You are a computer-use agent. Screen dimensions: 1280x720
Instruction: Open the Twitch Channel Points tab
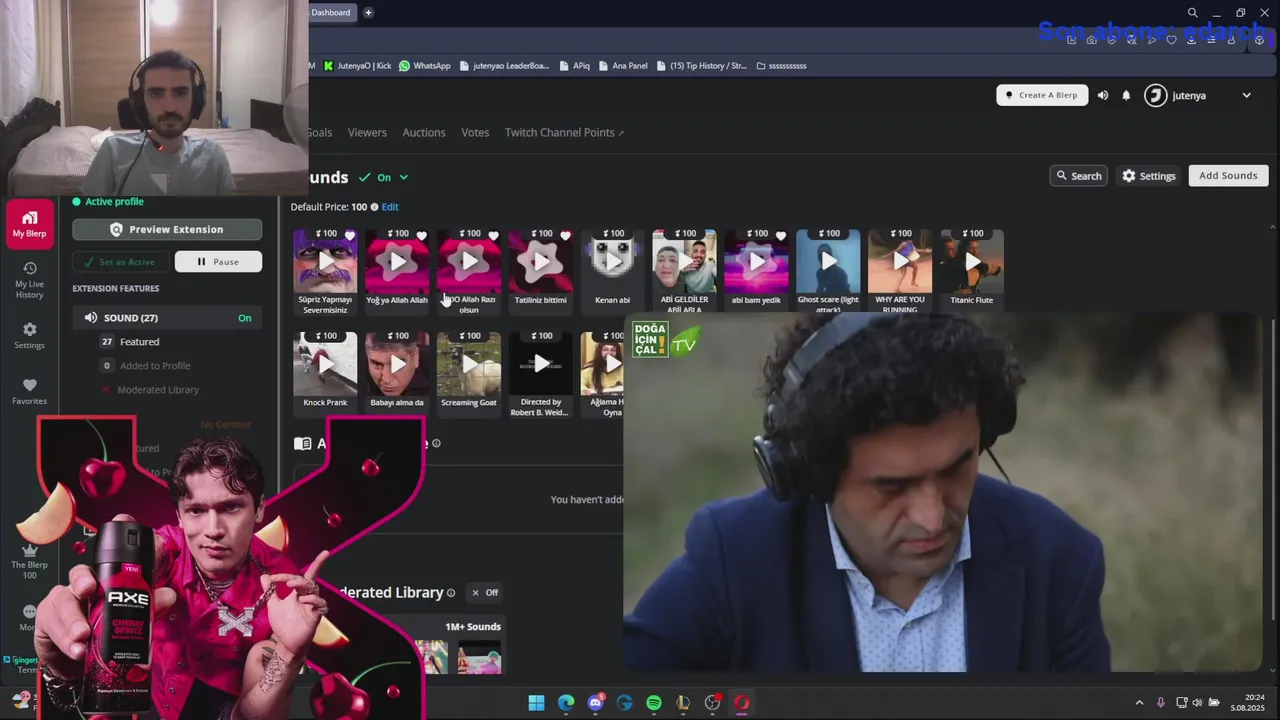[x=564, y=132]
